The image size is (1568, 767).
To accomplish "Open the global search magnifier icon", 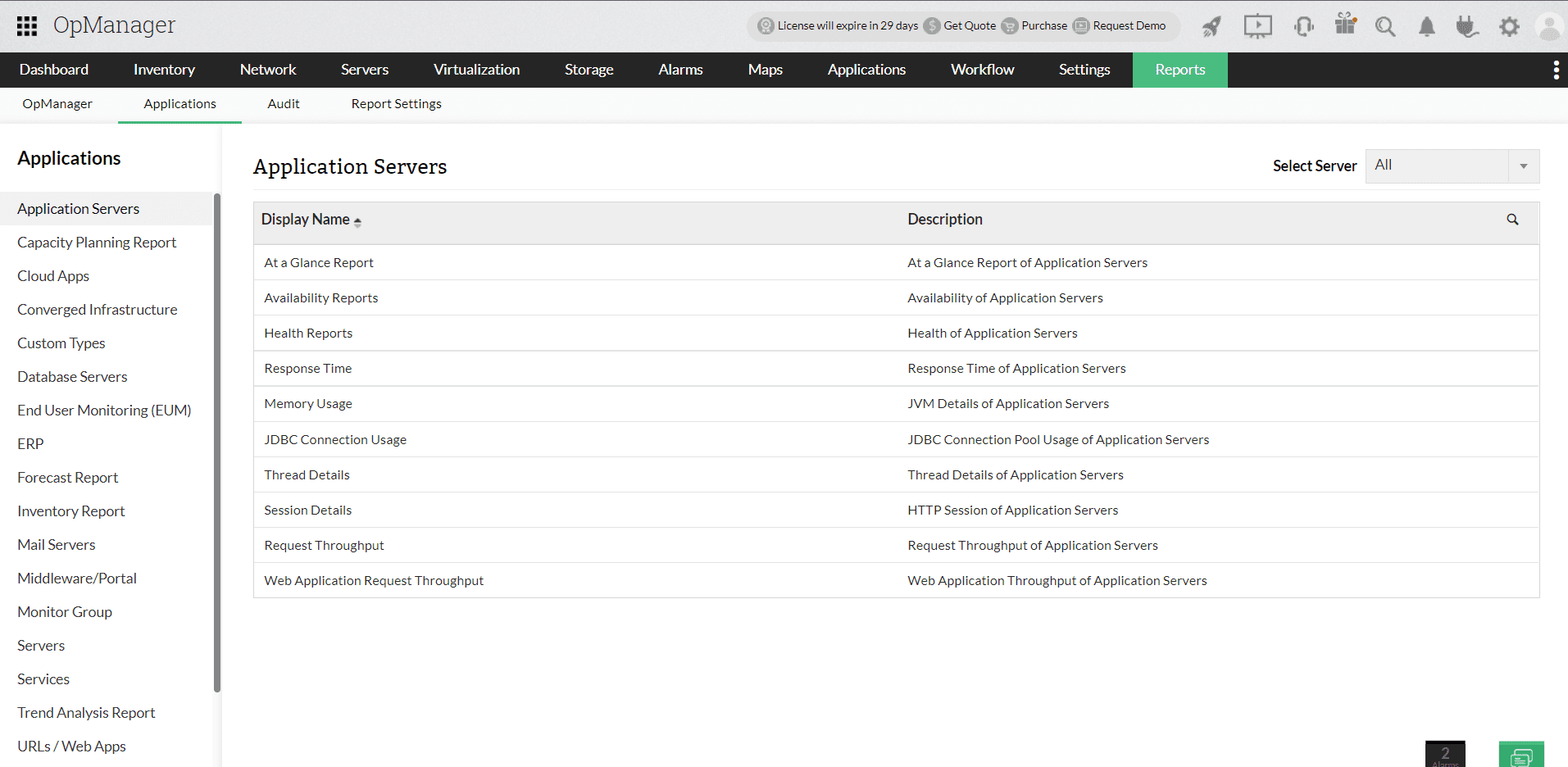I will [1385, 26].
